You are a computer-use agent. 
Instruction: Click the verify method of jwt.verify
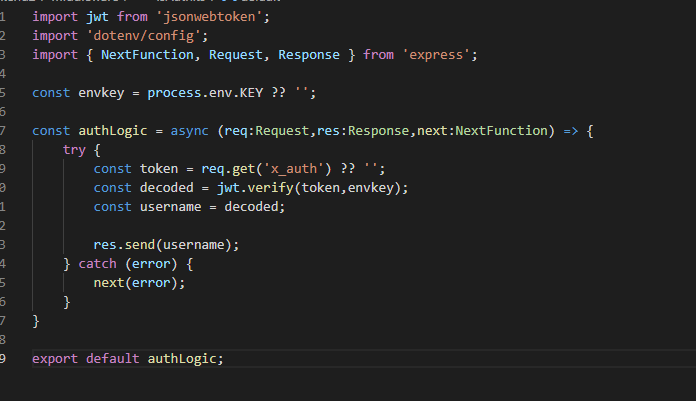pos(270,188)
